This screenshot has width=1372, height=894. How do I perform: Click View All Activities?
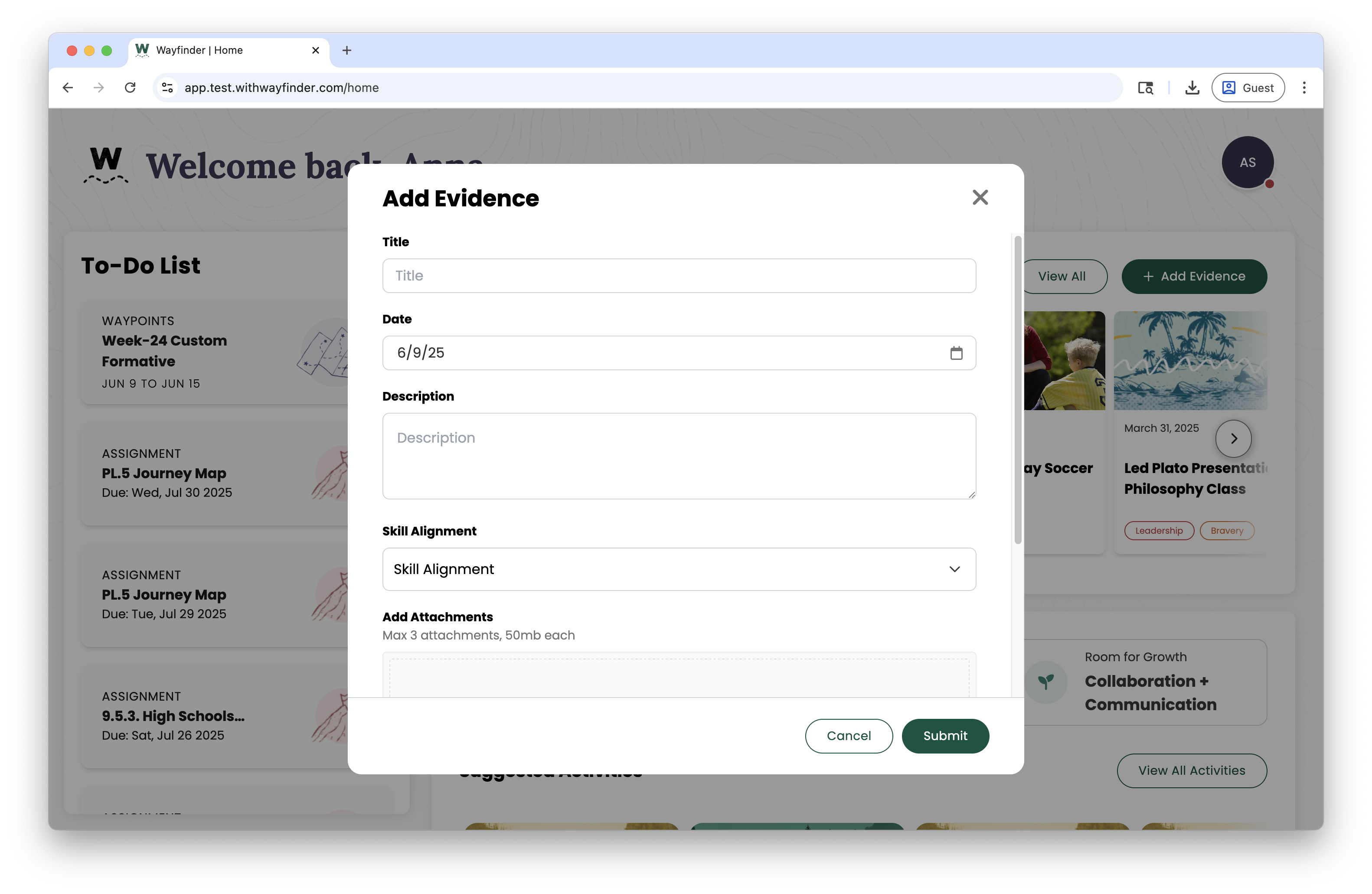point(1191,770)
